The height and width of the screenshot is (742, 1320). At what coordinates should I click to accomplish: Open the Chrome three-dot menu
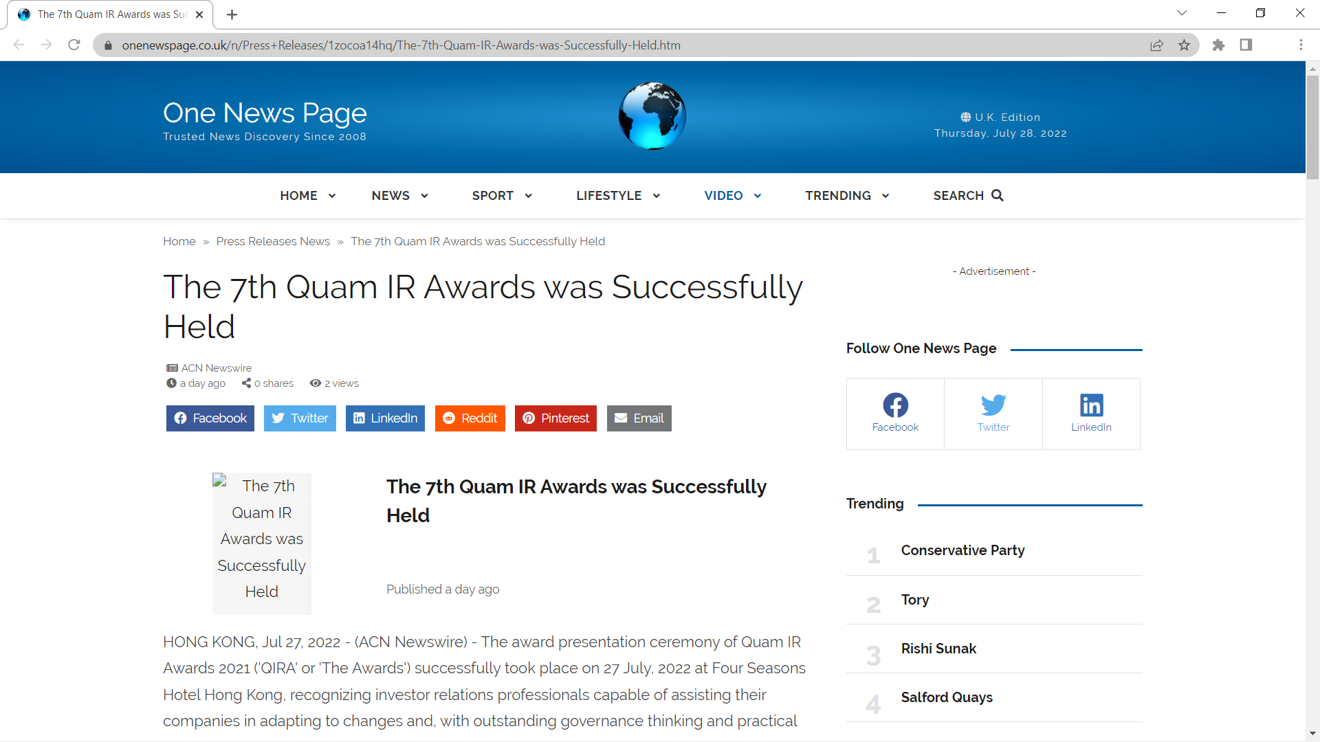pos(1301,45)
